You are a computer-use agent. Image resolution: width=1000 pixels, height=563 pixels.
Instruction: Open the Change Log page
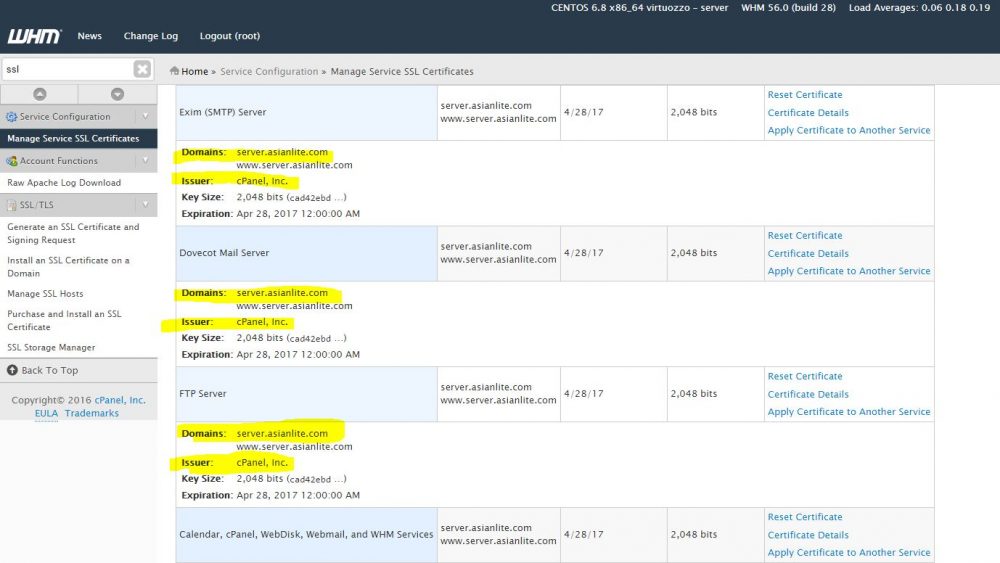tap(151, 36)
